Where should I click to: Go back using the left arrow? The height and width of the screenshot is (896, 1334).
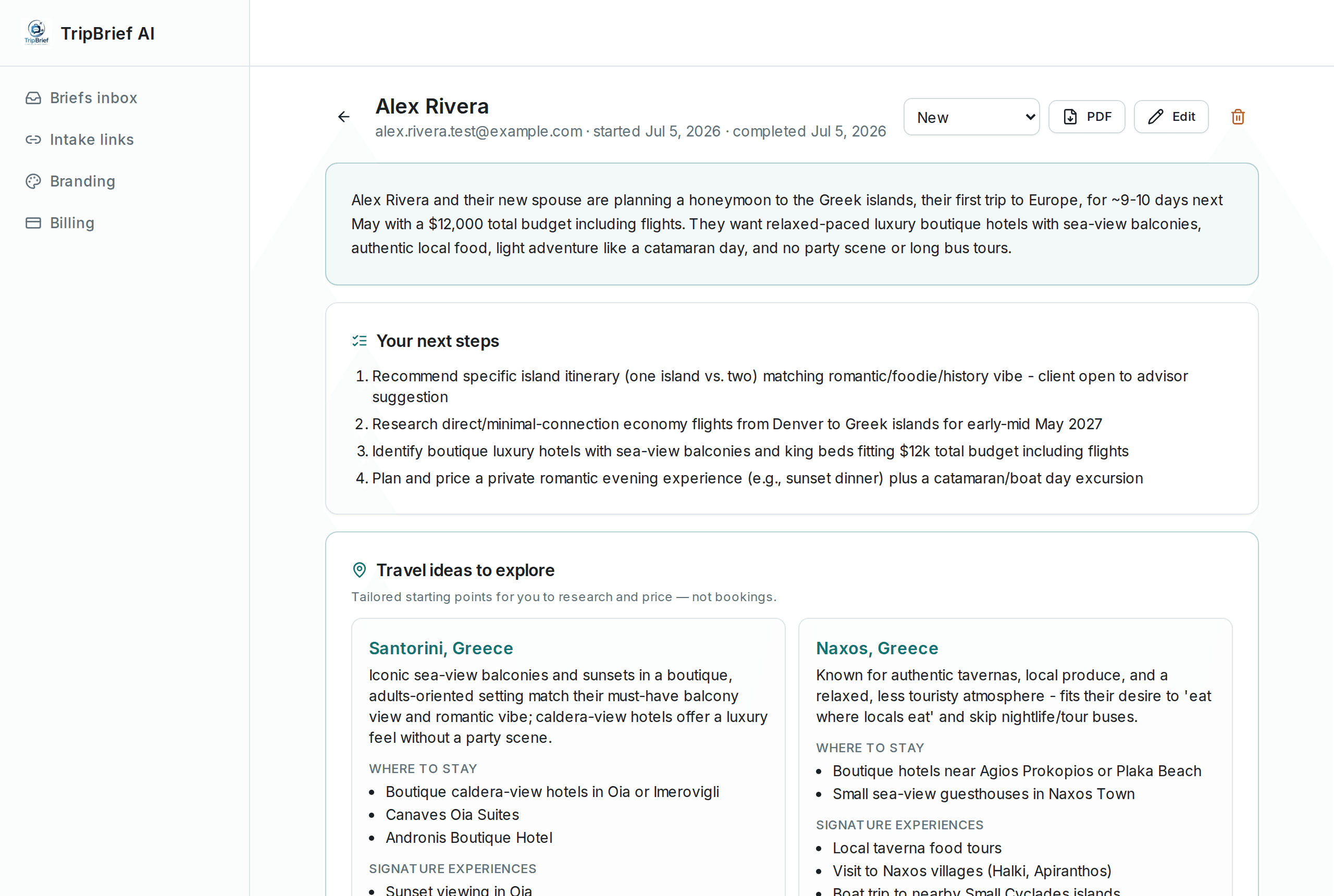point(343,117)
